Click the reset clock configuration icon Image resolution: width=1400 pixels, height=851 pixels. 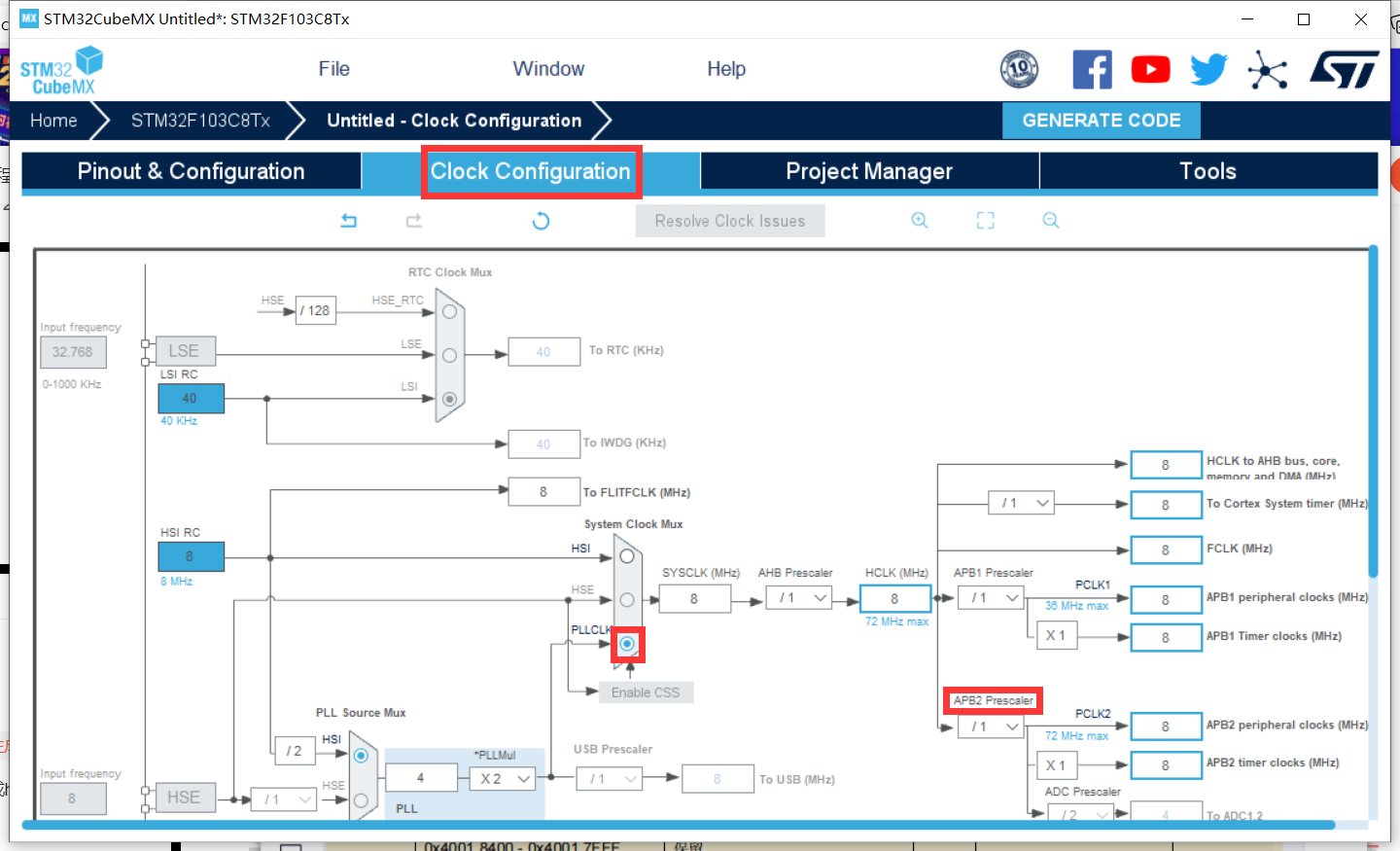(x=541, y=221)
